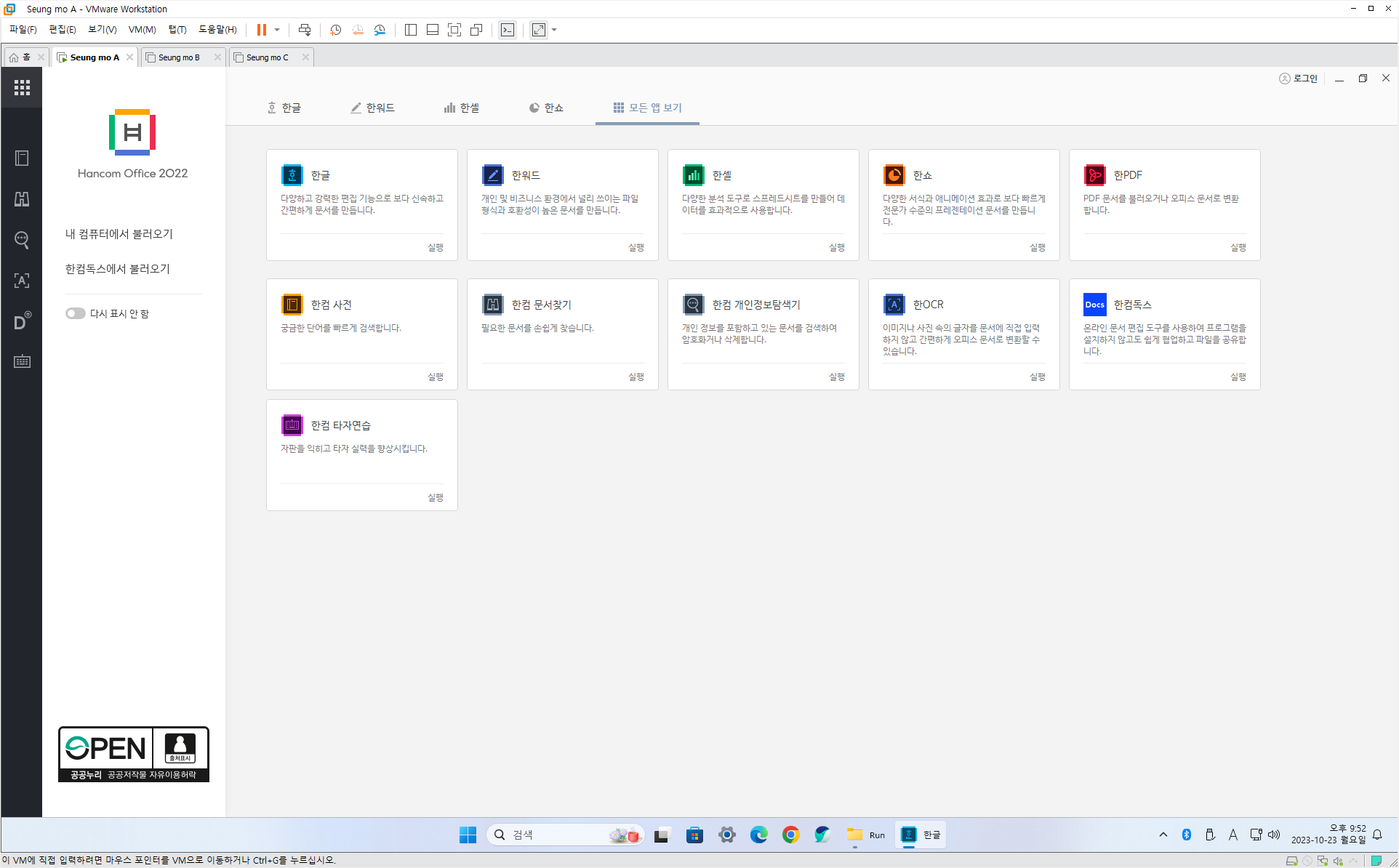This screenshot has width=1399, height=868.
Task: Click the 한쇼 presentation app icon
Action: click(x=894, y=175)
